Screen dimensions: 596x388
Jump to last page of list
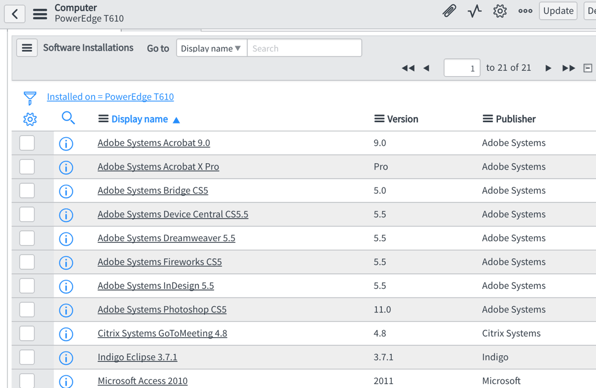point(569,68)
